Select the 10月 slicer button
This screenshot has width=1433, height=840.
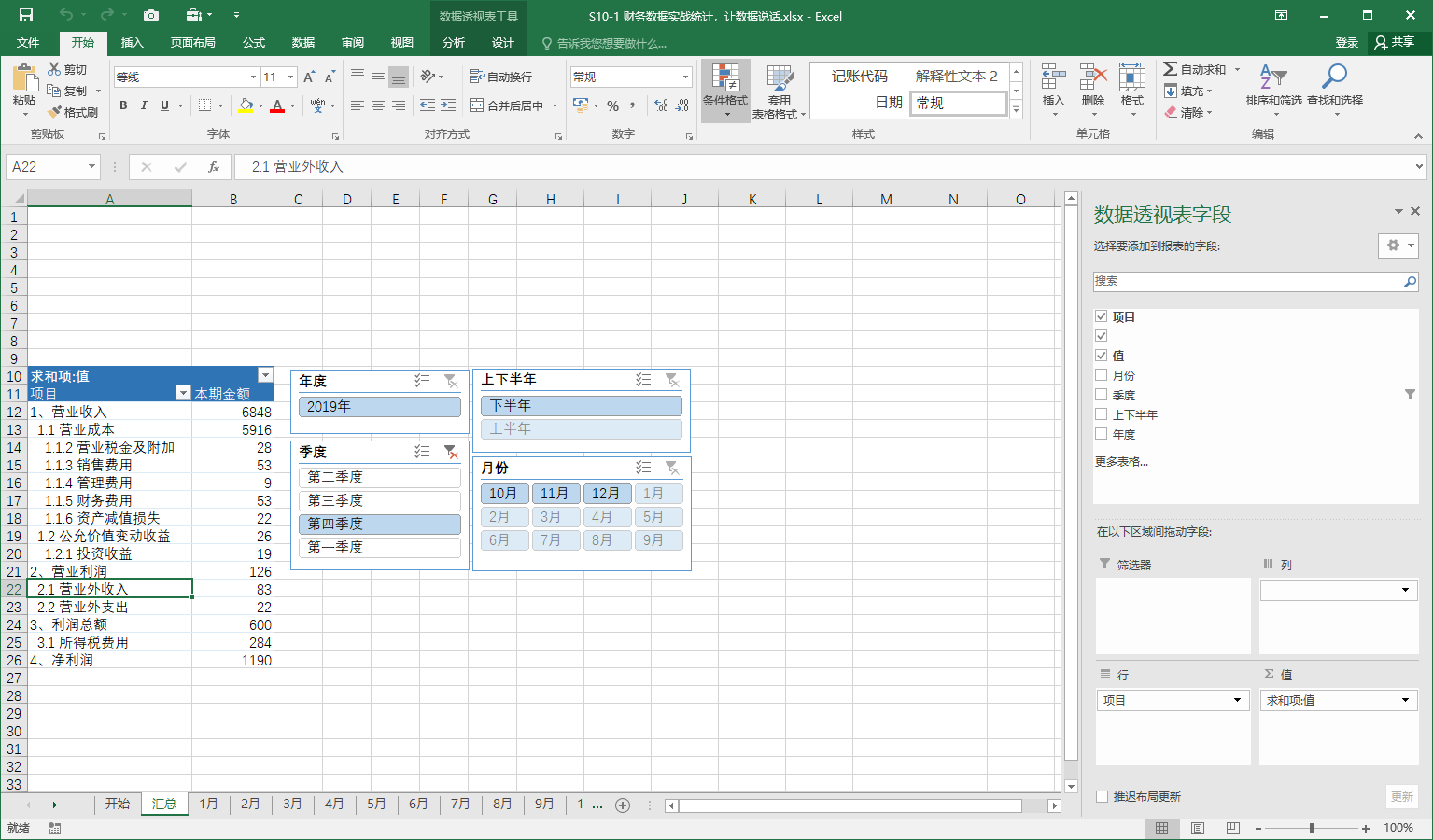505,494
